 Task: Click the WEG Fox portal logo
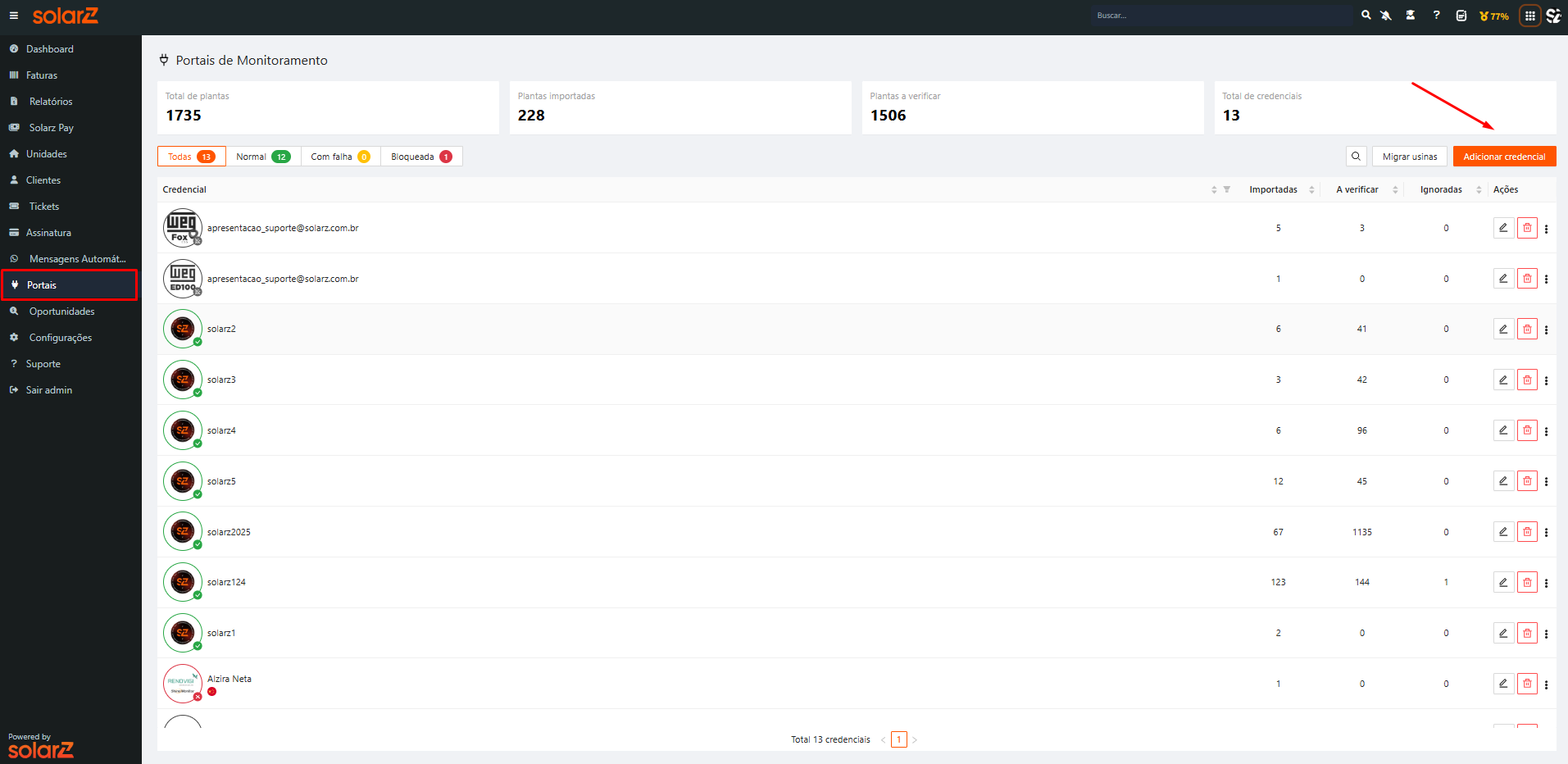[x=183, y=228]
